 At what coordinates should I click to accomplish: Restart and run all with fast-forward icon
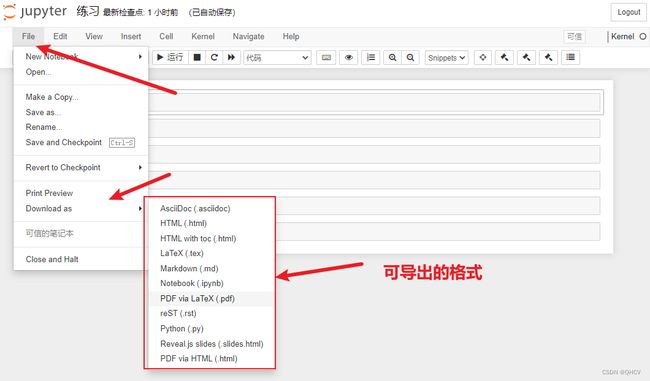(x=231, y=57)
